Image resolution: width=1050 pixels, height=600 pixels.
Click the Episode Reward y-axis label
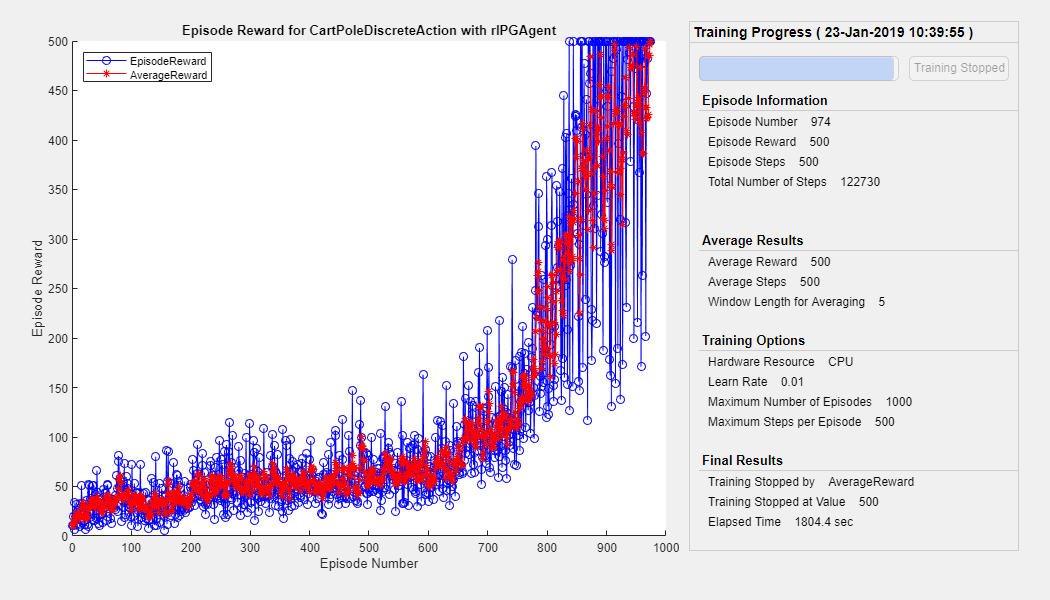coord(38,288)
